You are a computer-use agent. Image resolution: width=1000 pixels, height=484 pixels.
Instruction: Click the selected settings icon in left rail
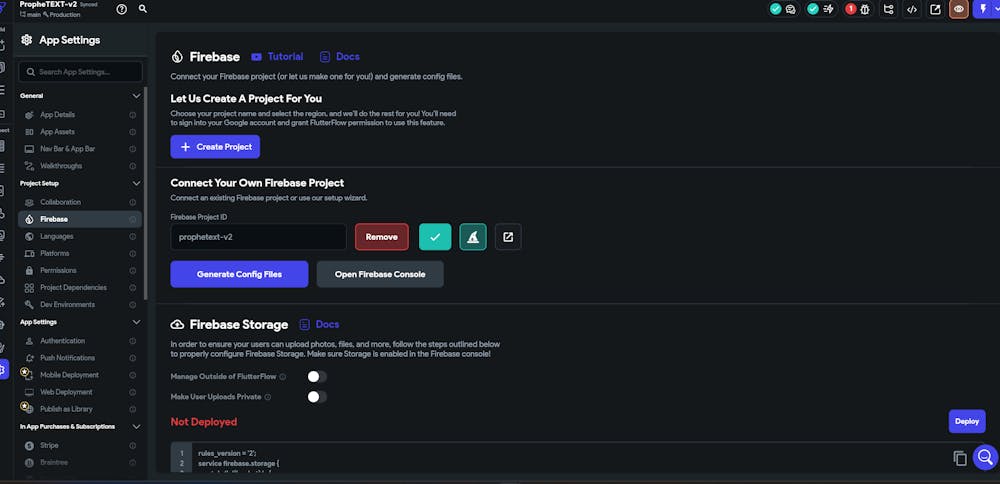coord(3,369)
